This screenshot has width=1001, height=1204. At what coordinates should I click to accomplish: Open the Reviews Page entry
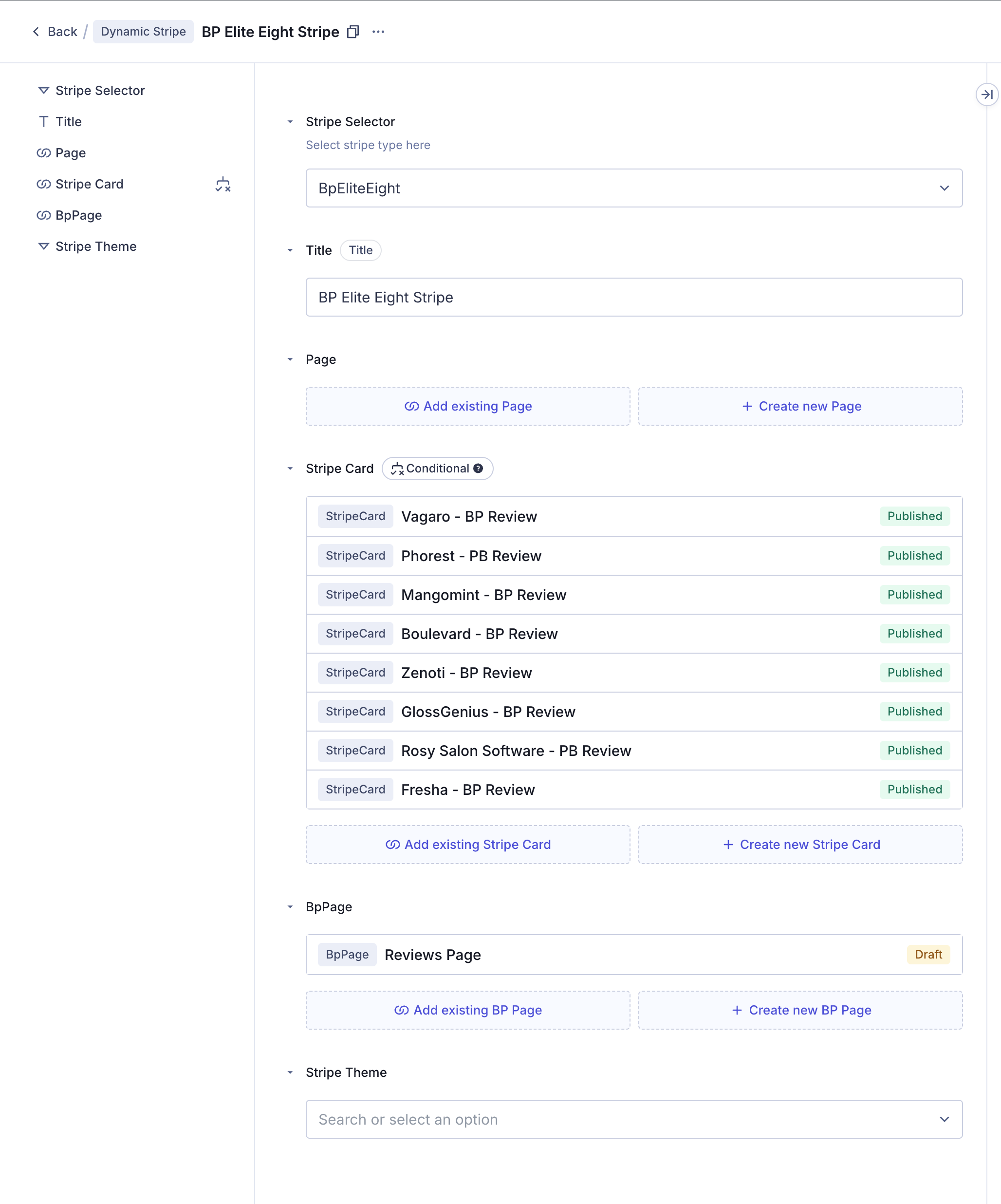point(634,955)
